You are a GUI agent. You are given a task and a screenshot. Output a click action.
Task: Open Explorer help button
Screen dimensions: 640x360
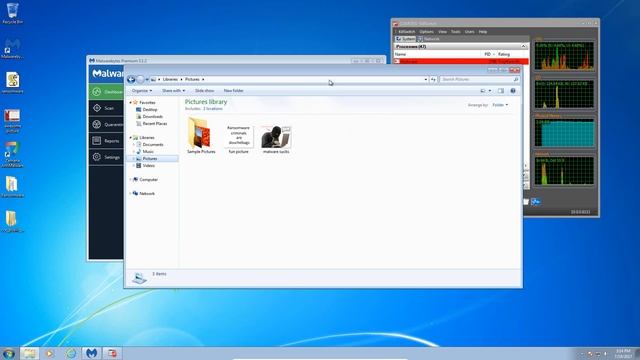pos(513,91)
